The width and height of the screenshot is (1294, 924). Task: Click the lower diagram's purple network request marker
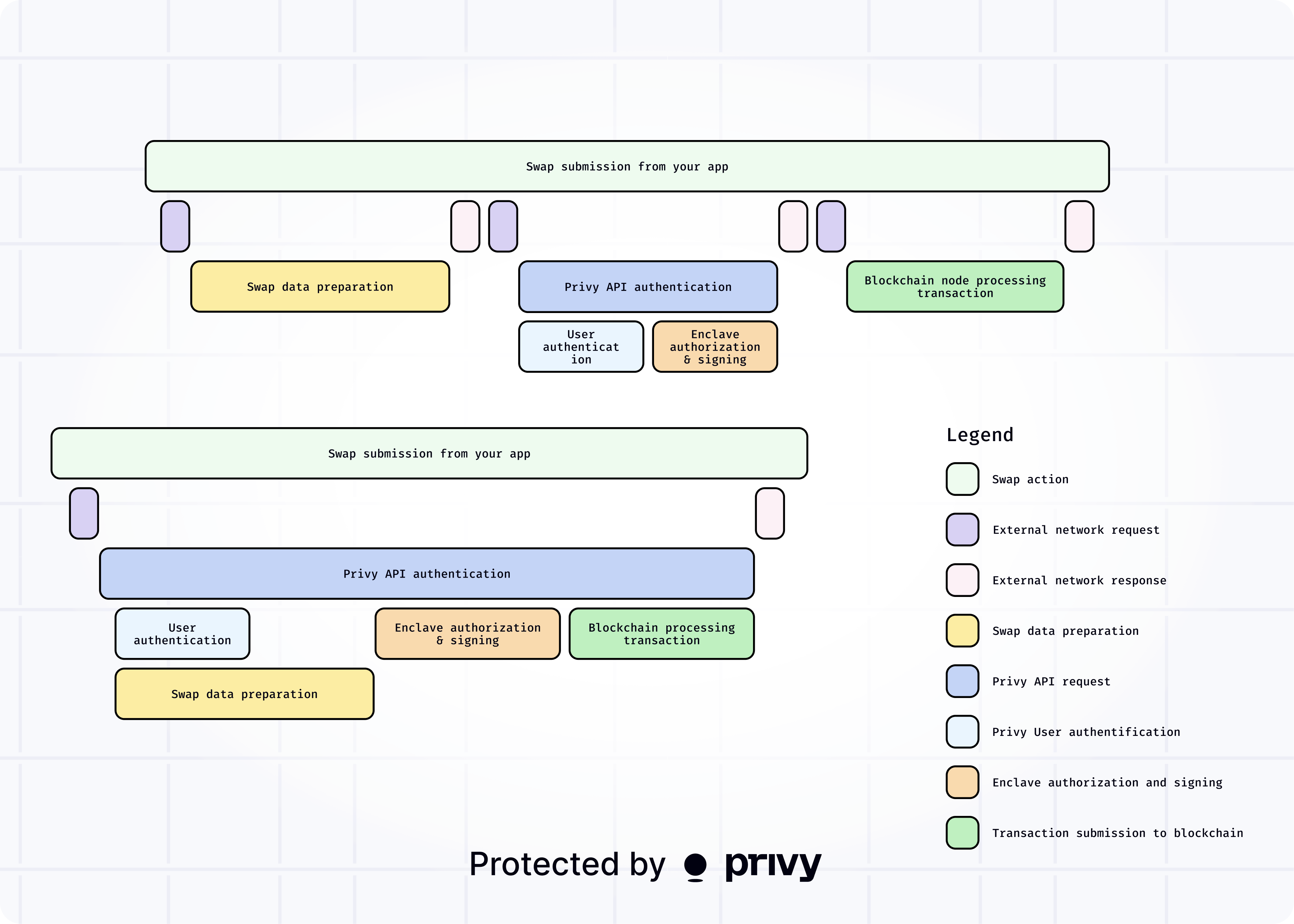(84, 513)
